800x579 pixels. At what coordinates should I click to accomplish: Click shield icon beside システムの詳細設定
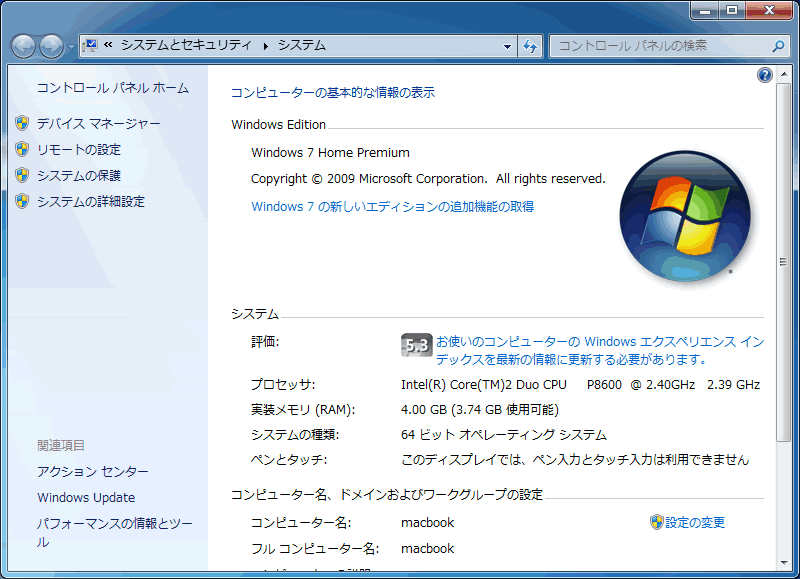(x=22, y=201)
